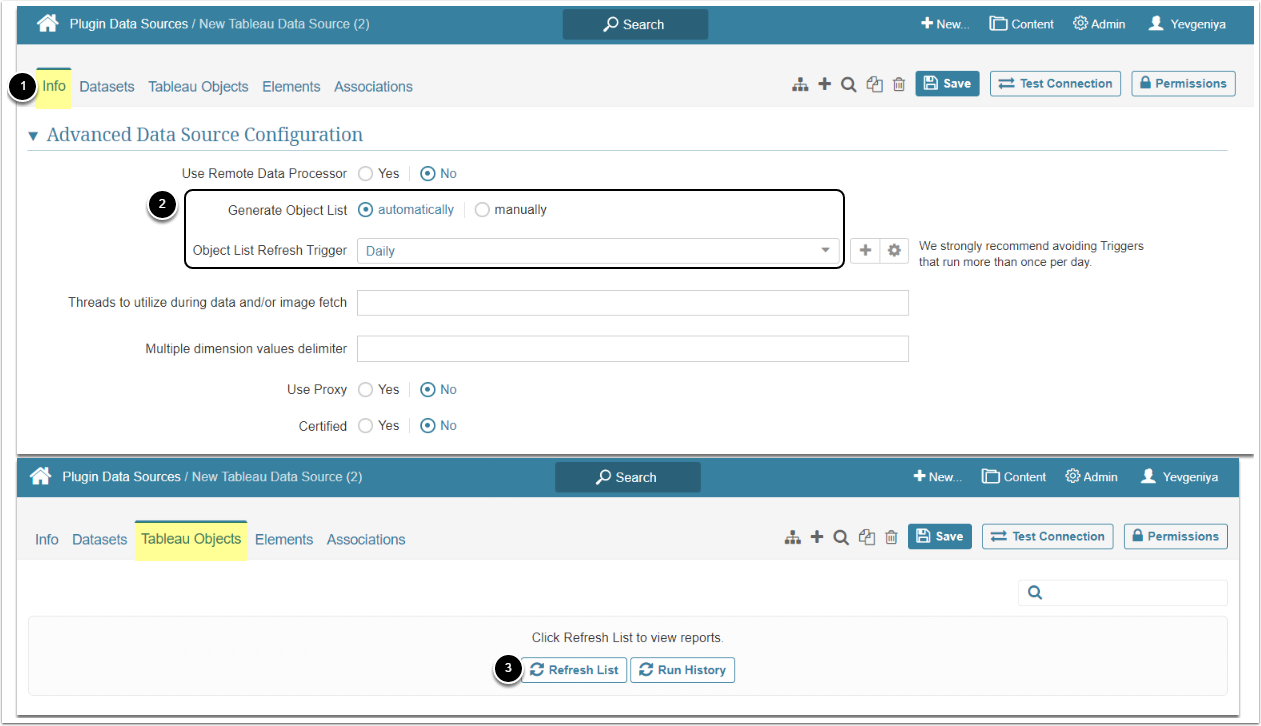The width and height of the screenshot is (1261, 726).
Task: Switch to Datasets tab in top window
Action: coord(107,87)
